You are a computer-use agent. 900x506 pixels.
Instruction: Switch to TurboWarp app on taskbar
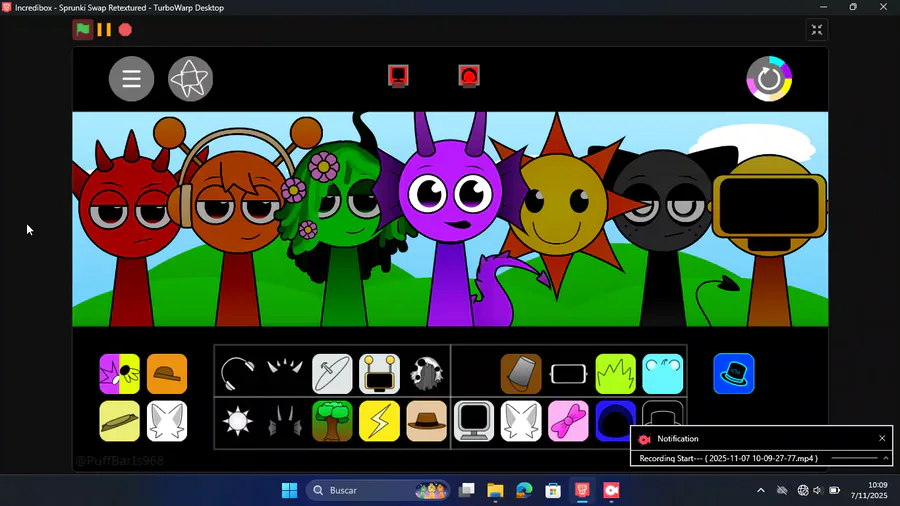click(x=582, y=491)
